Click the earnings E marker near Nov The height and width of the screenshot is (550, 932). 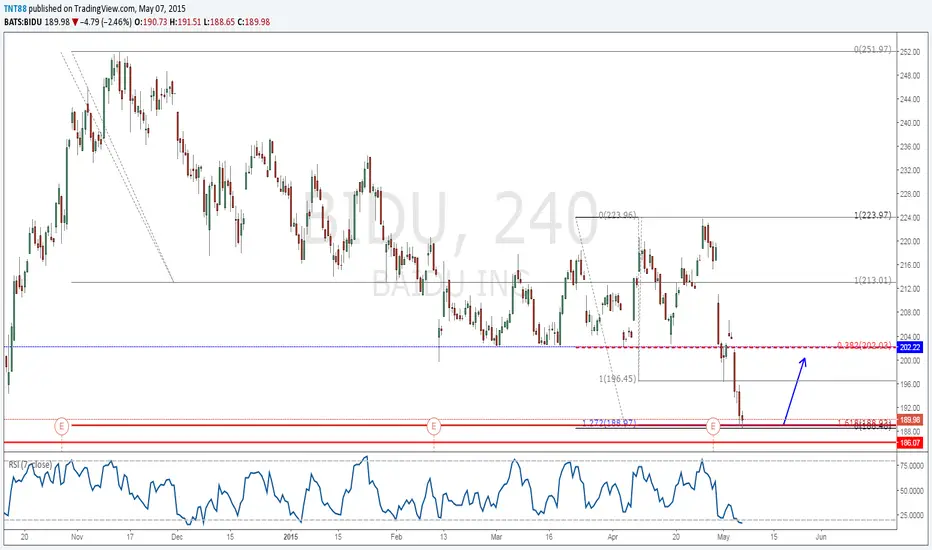[x=62, y=426]
